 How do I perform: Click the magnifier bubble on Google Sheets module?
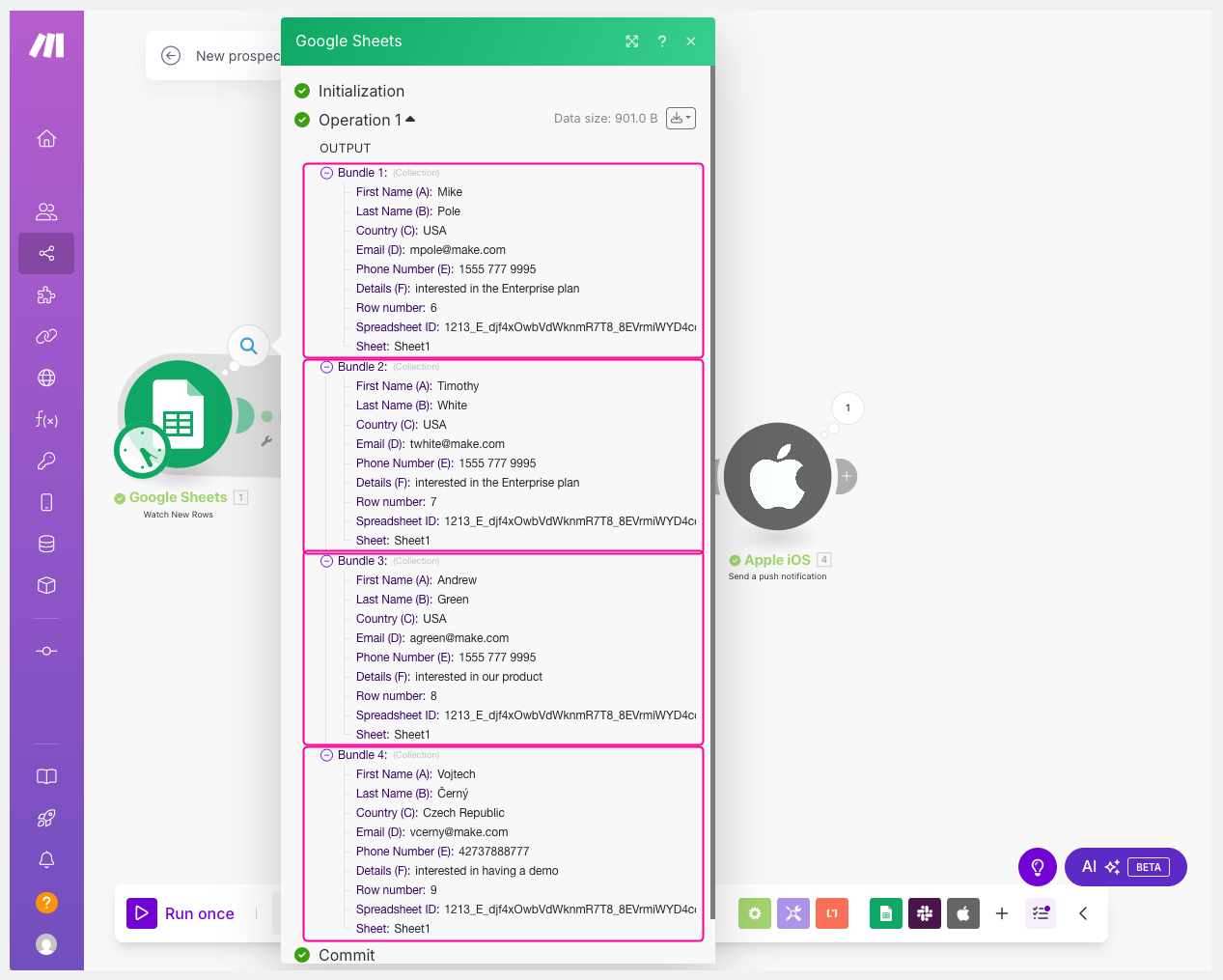point(249,346)
